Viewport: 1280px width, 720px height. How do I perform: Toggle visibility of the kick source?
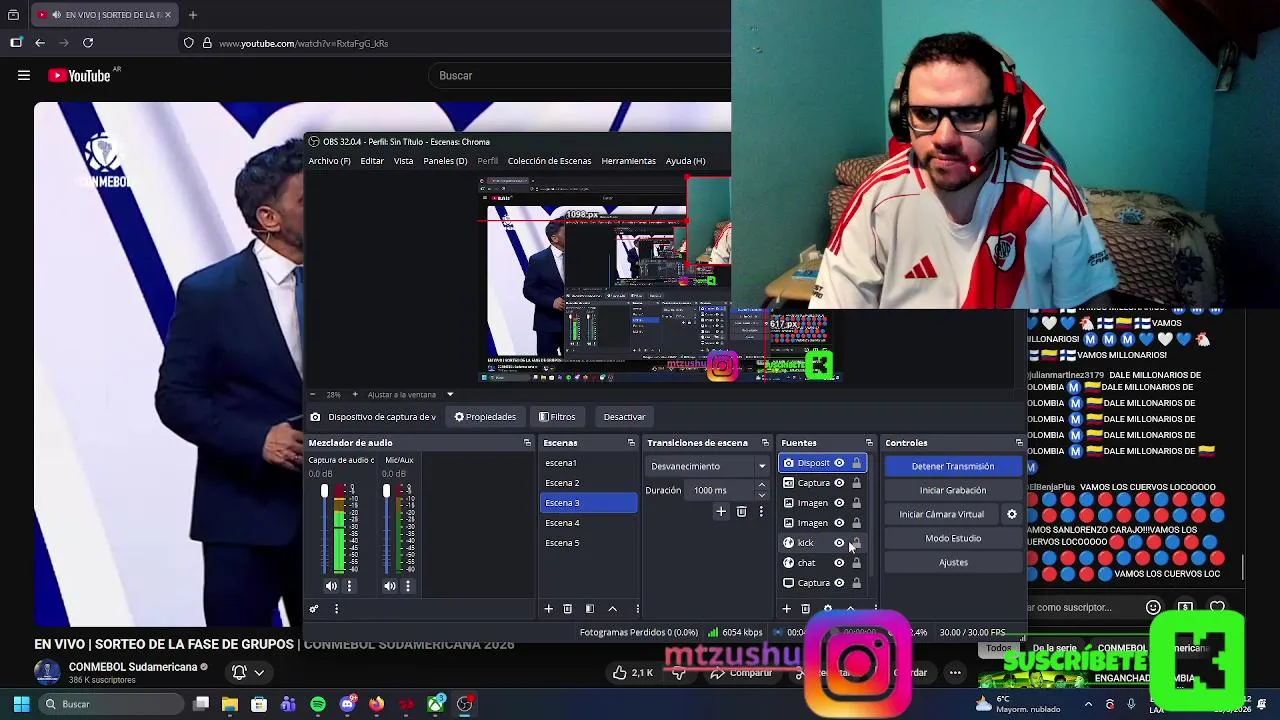[x=839, y=543]
